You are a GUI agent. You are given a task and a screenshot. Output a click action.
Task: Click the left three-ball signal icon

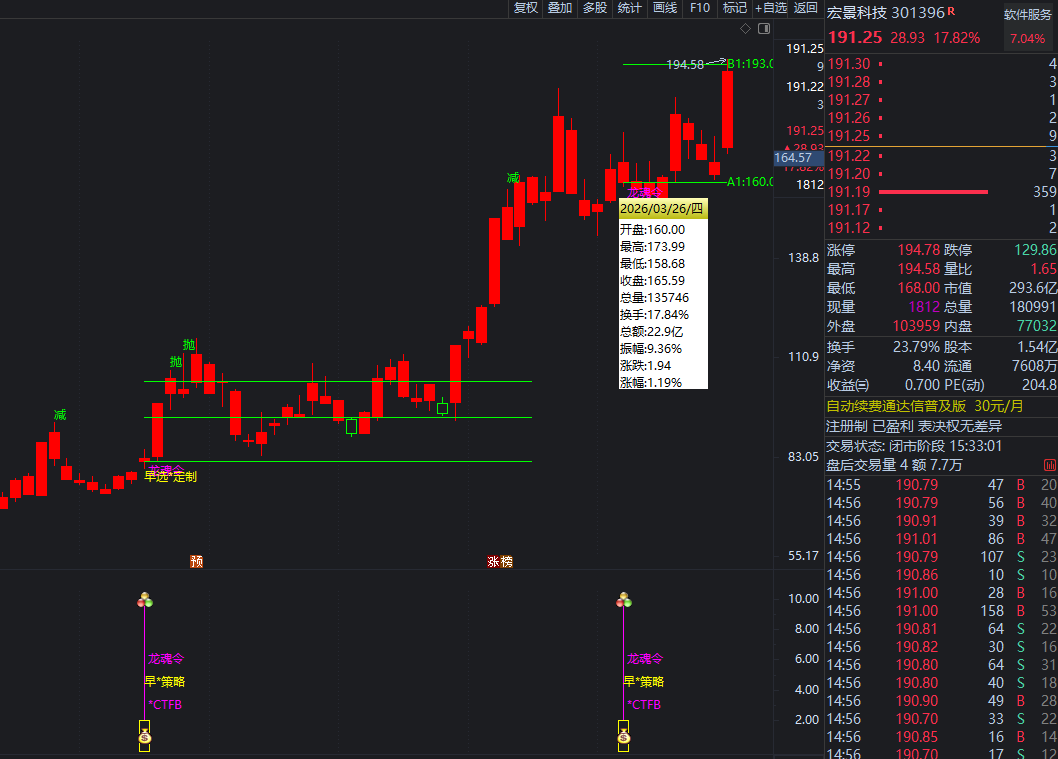[145, 600]
